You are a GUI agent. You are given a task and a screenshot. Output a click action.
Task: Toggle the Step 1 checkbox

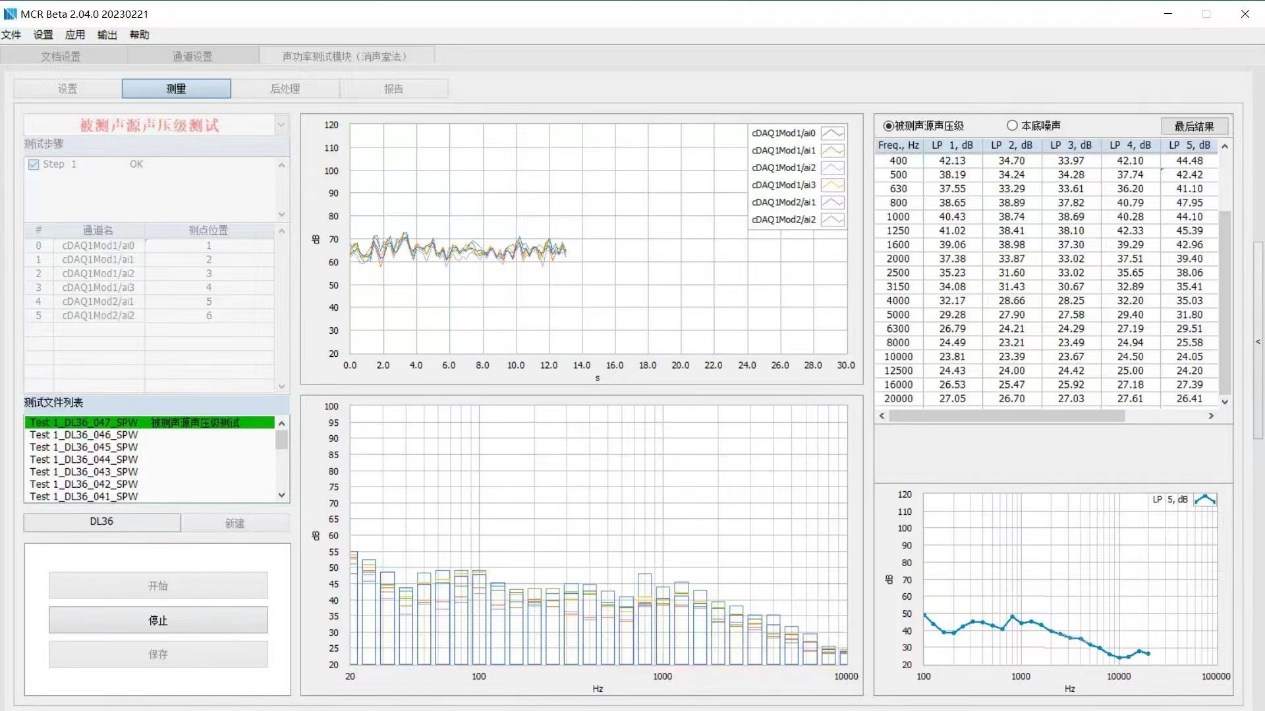[34, 165]
